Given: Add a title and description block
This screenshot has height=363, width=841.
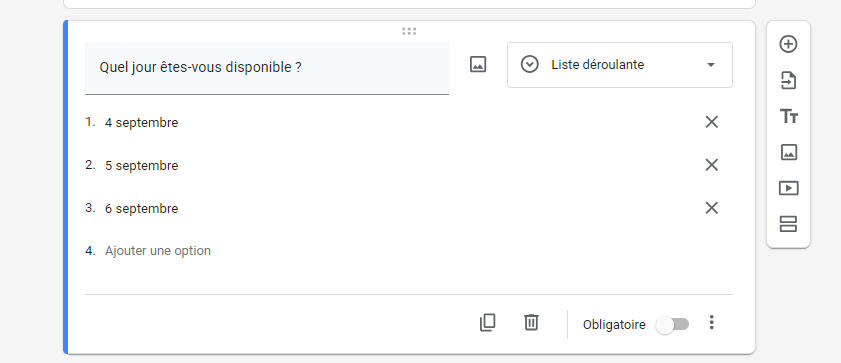Looking at the screenshot, I should click(788, 116).
